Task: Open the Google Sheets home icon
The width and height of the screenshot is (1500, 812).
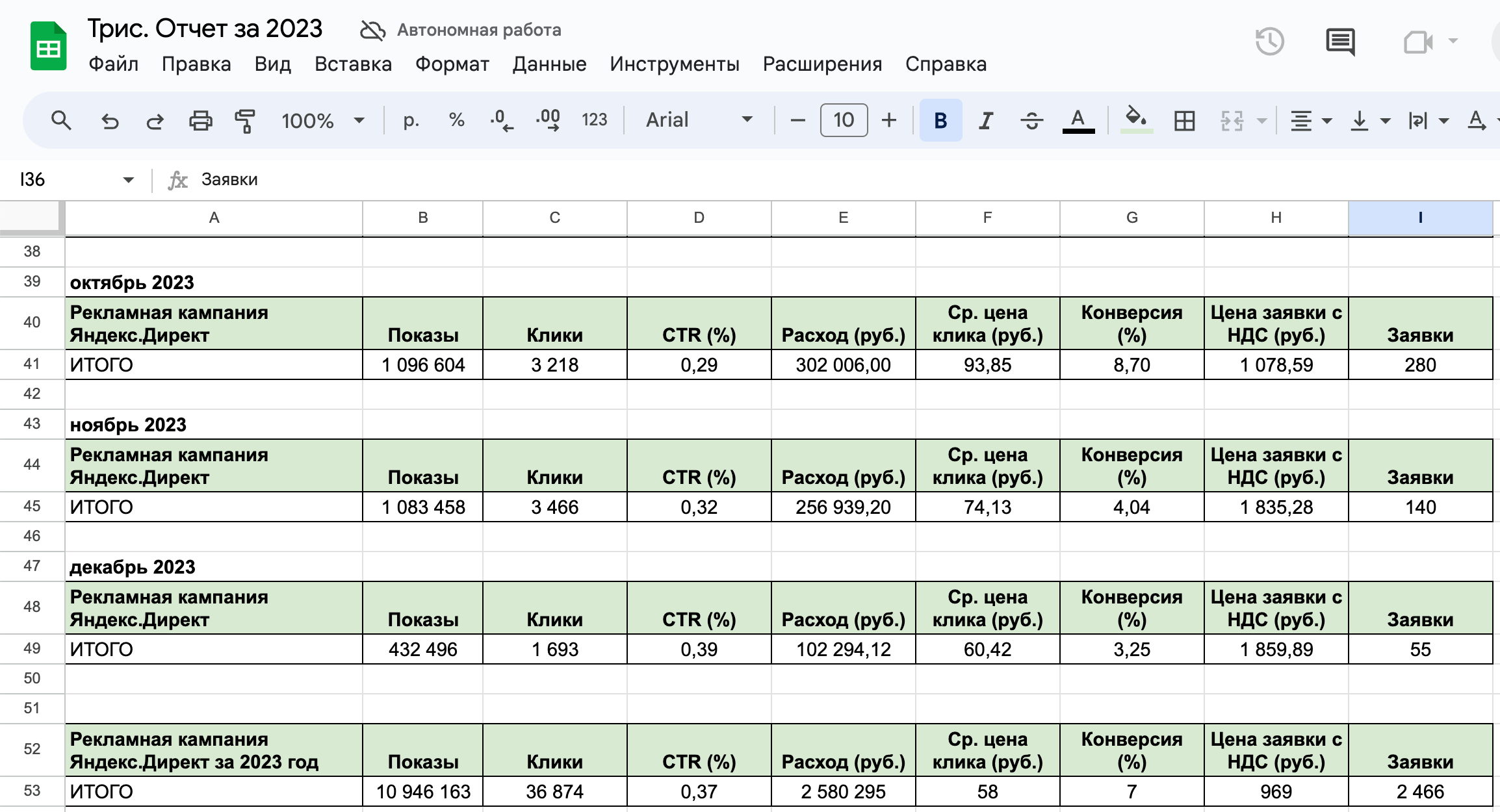Action: click(48, 45)
